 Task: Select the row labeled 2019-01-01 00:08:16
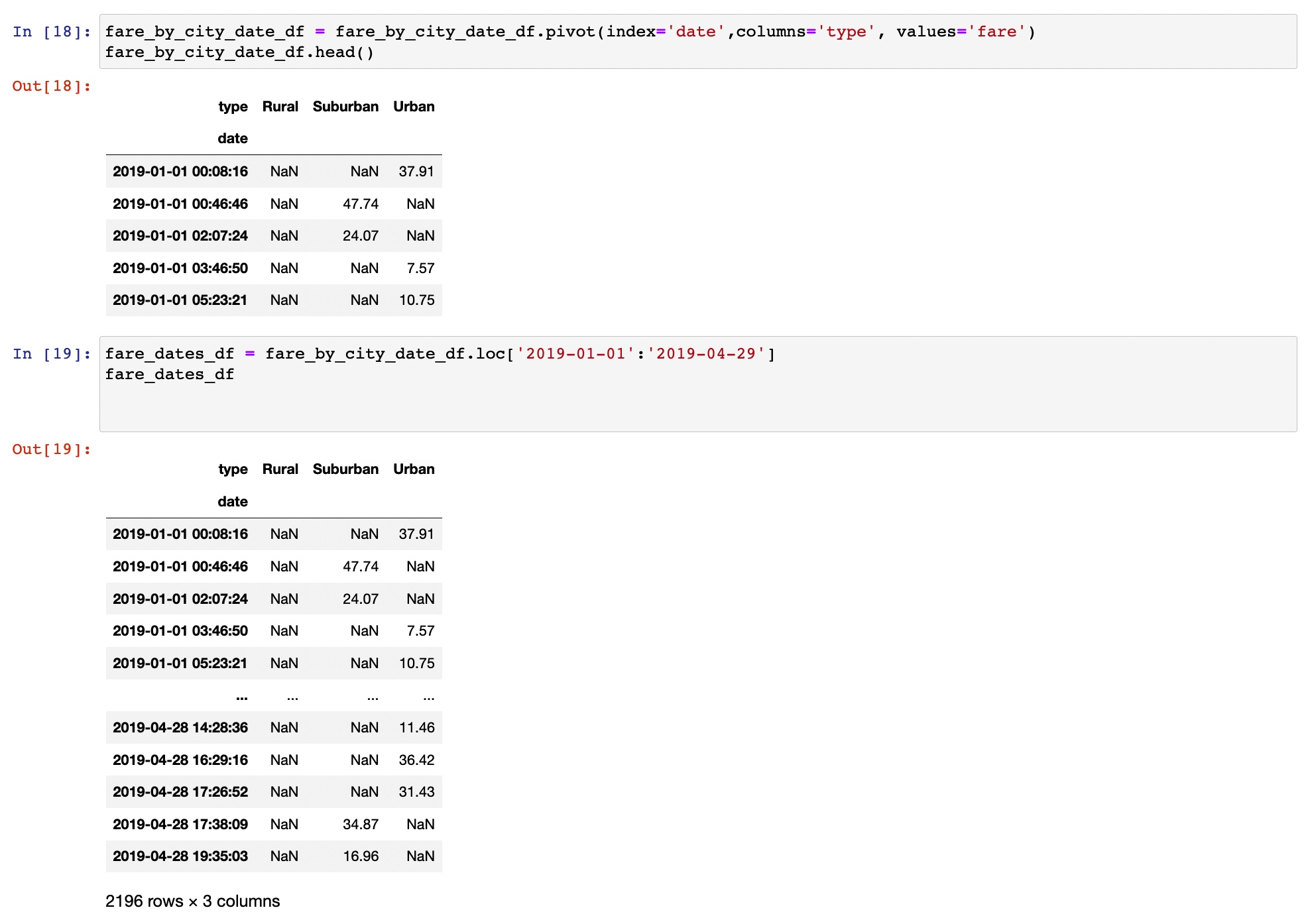pyautogui.click(x=181, y=171)
